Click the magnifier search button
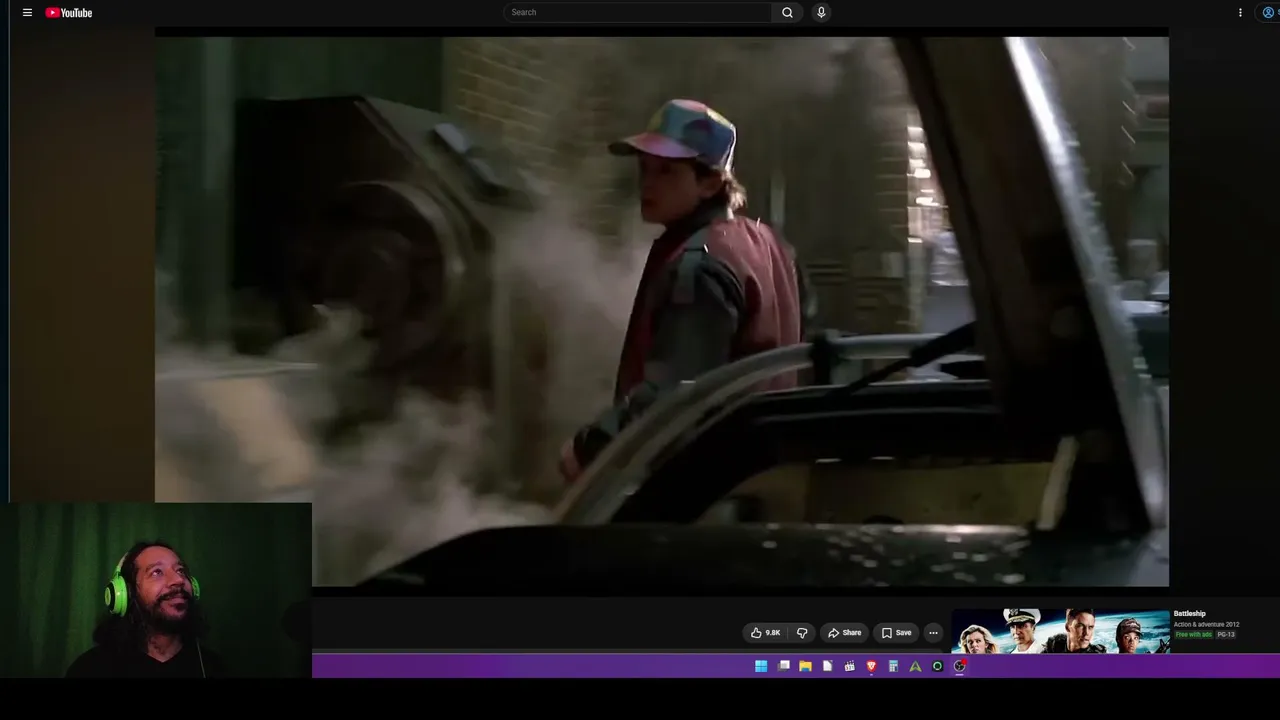 click(x=787, y=12)
